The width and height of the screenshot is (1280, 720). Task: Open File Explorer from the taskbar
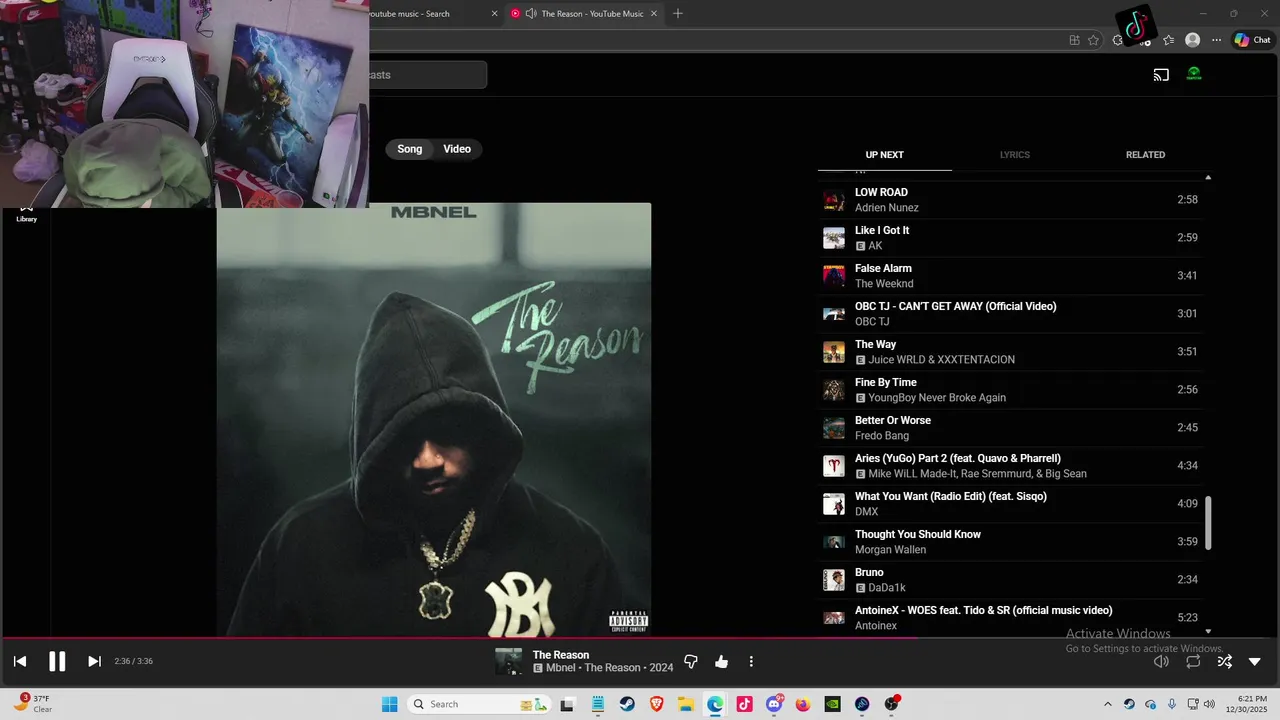pyautogui.click(x=686, y=704)
